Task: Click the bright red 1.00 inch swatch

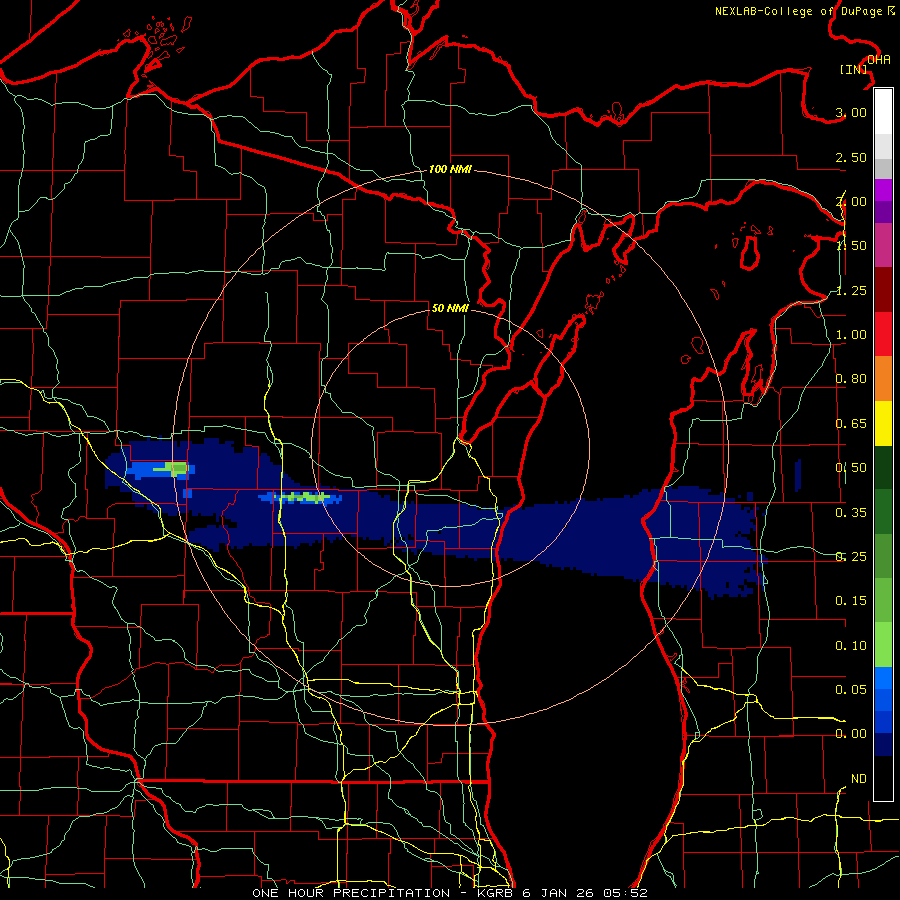Action: [x=883, y=334]
